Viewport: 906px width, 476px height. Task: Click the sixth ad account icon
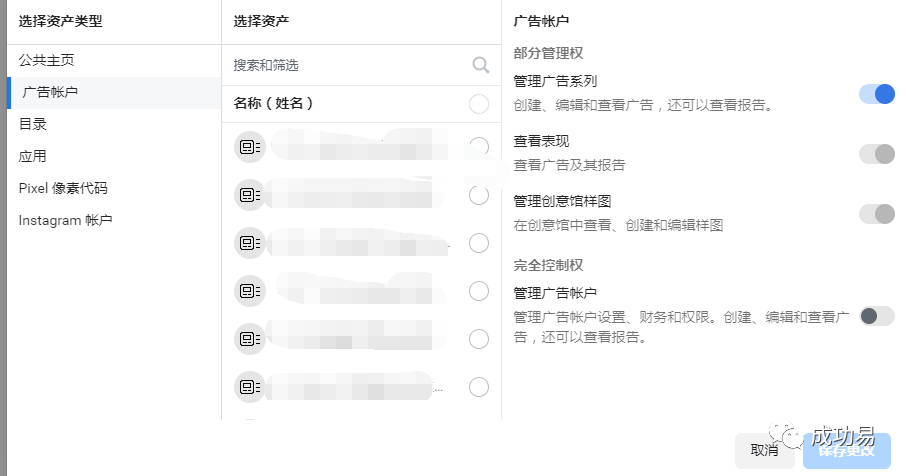[x=250, y=387]
